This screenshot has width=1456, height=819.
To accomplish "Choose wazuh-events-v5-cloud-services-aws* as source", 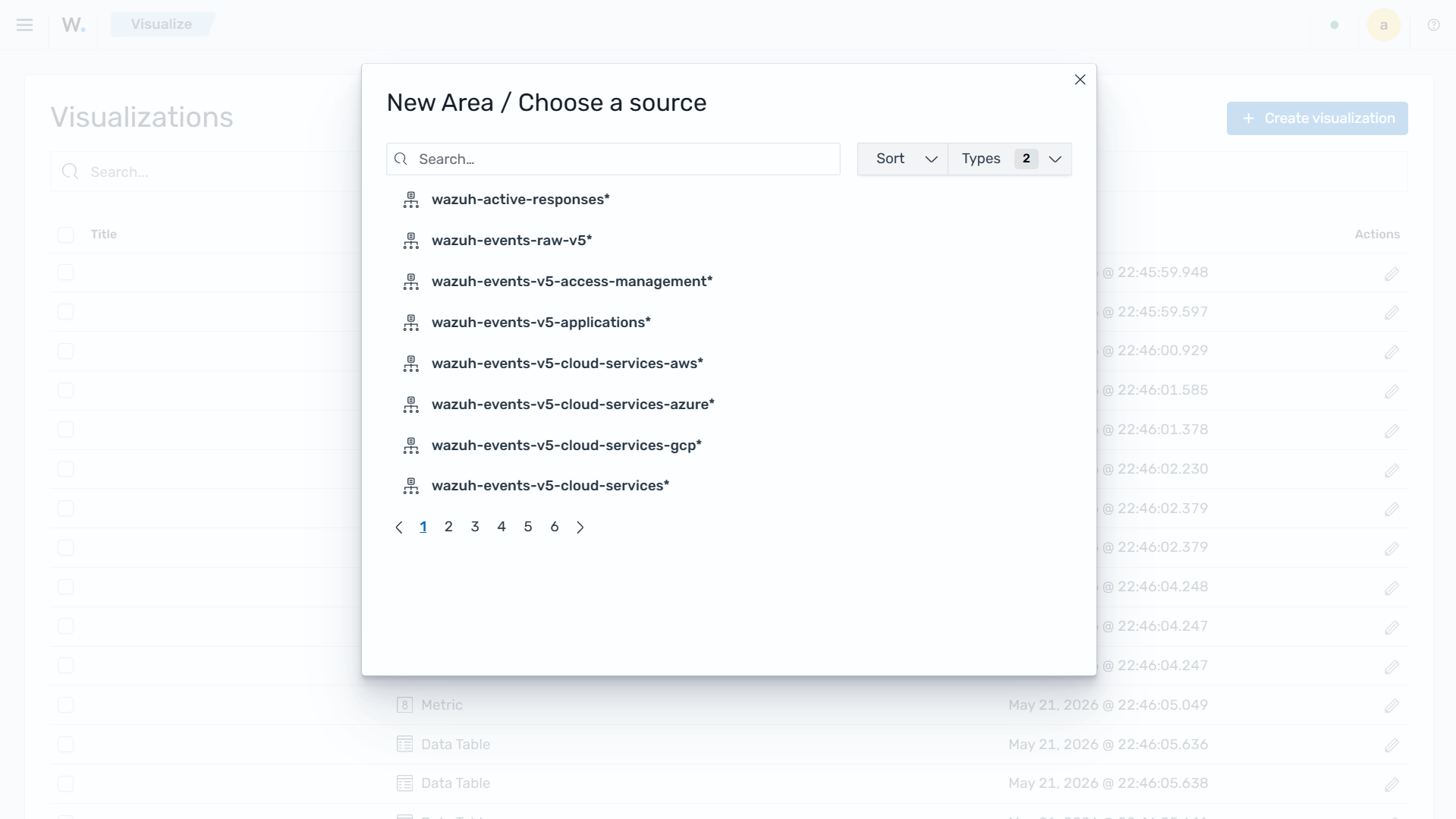I will [x=567, y=364].
